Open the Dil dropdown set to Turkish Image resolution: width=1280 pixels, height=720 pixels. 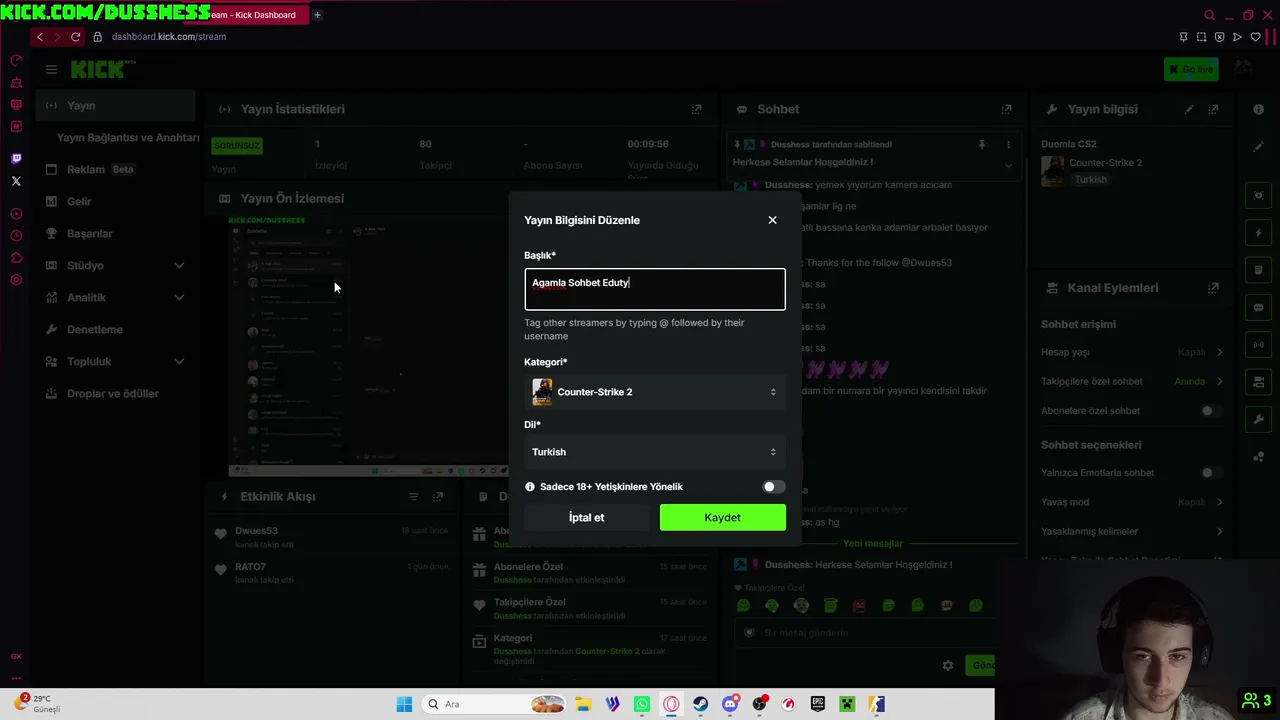(x=655, y=452)
